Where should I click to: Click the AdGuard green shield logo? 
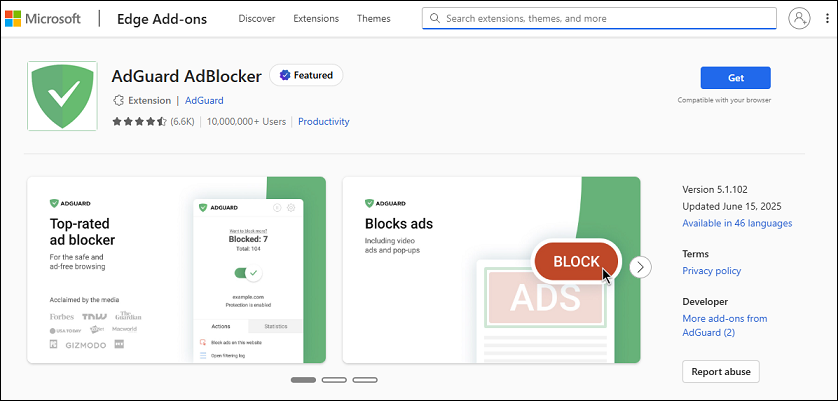pos(62,96)
